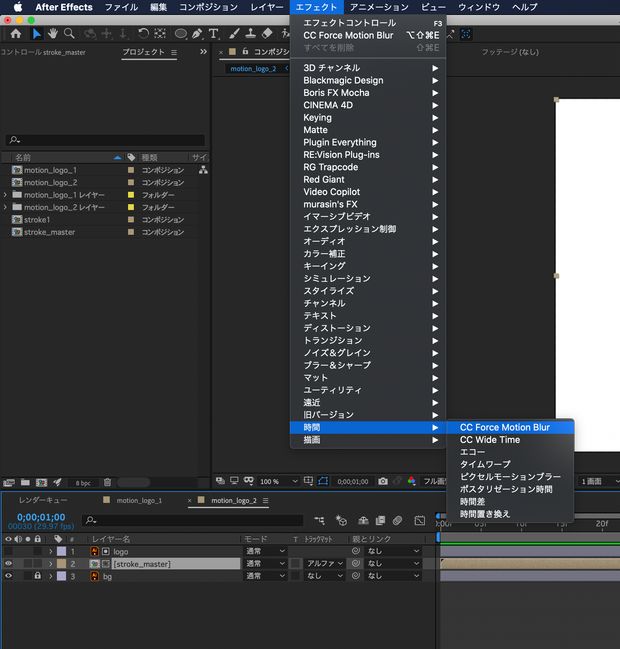Select the Brush tool
Viewport: 620px width, 649px height.
(x=234, y=34)
